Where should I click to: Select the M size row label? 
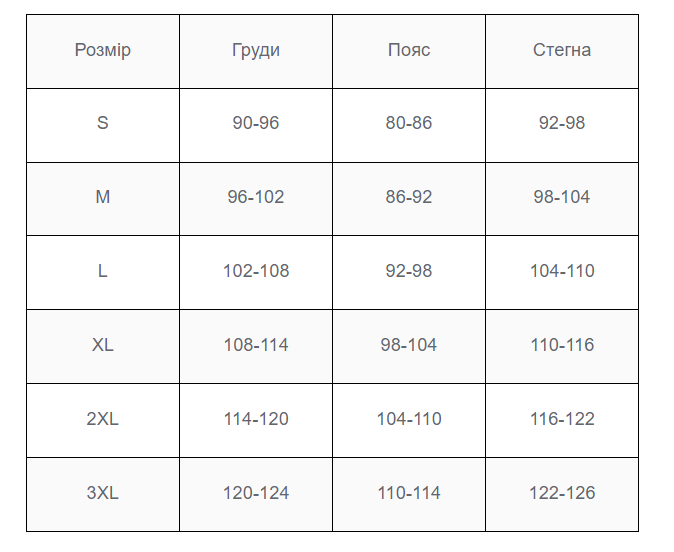click(103, 197)
